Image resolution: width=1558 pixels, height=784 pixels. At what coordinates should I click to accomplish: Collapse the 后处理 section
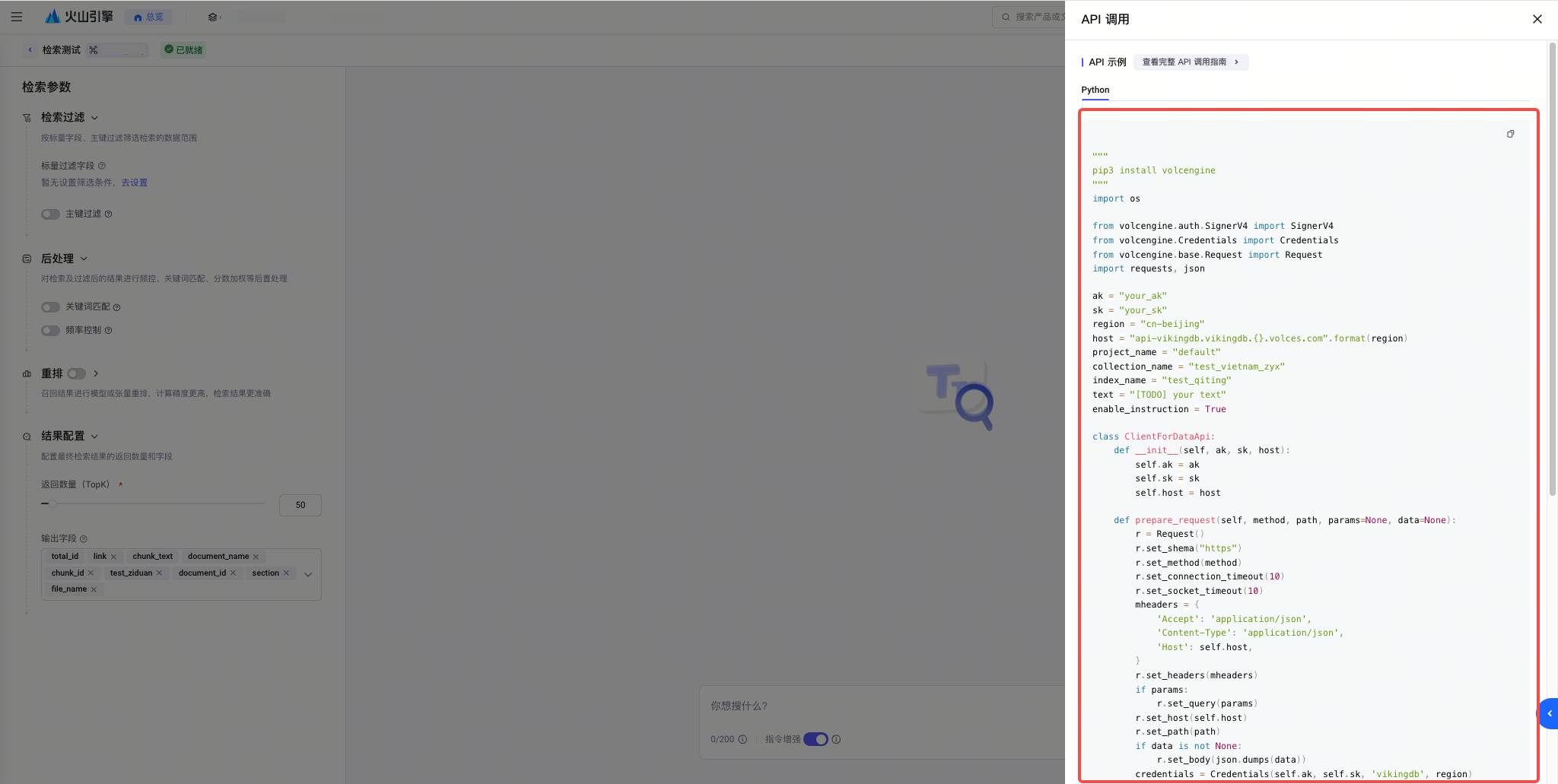[x=84, y=259]
